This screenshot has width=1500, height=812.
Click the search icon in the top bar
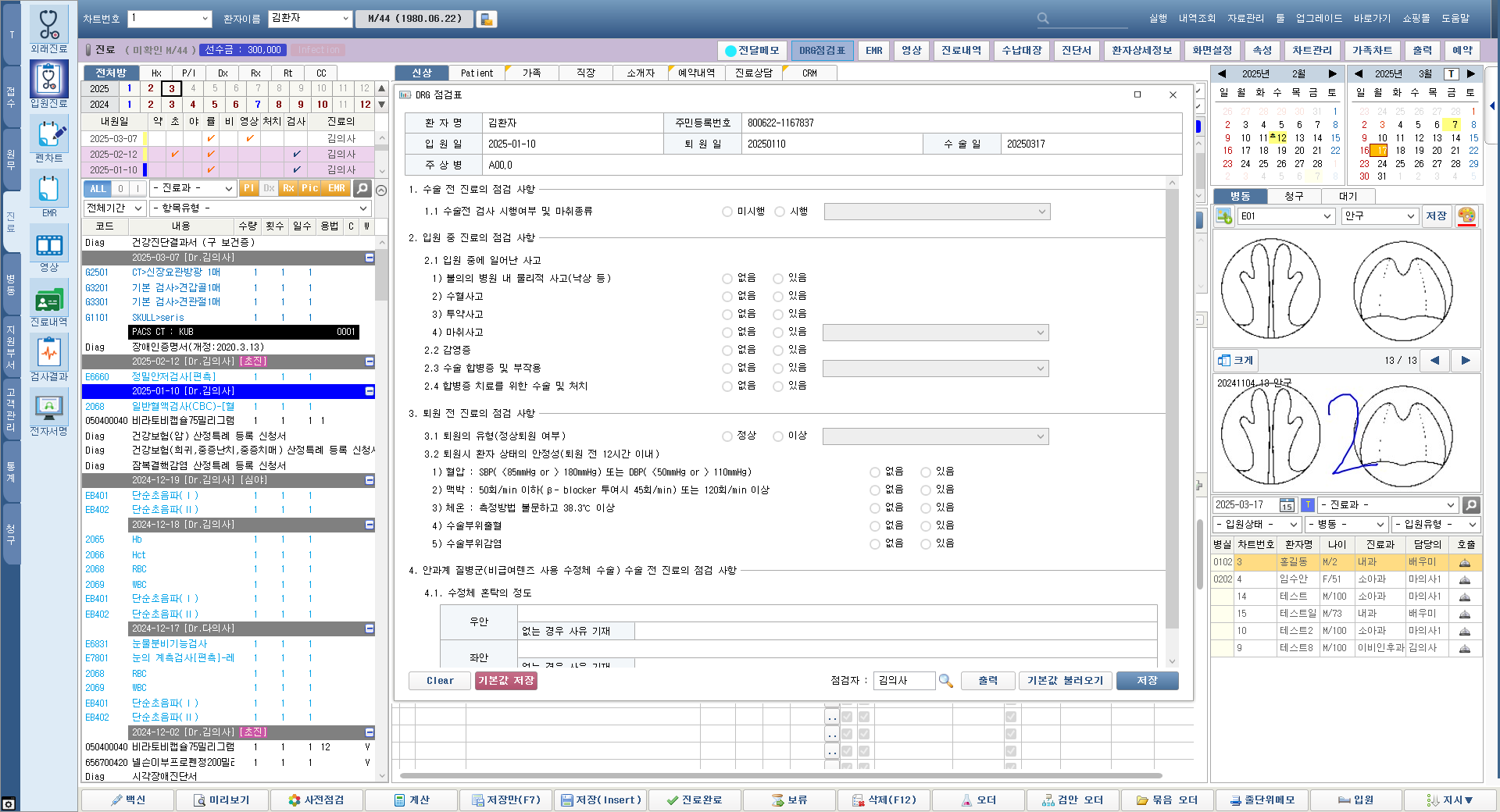[1043, 18]
